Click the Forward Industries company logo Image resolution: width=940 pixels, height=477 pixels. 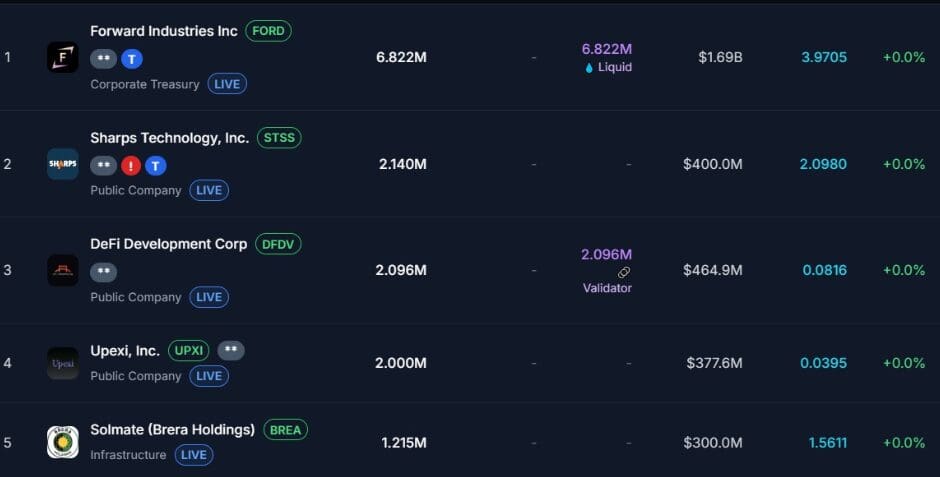62,57
